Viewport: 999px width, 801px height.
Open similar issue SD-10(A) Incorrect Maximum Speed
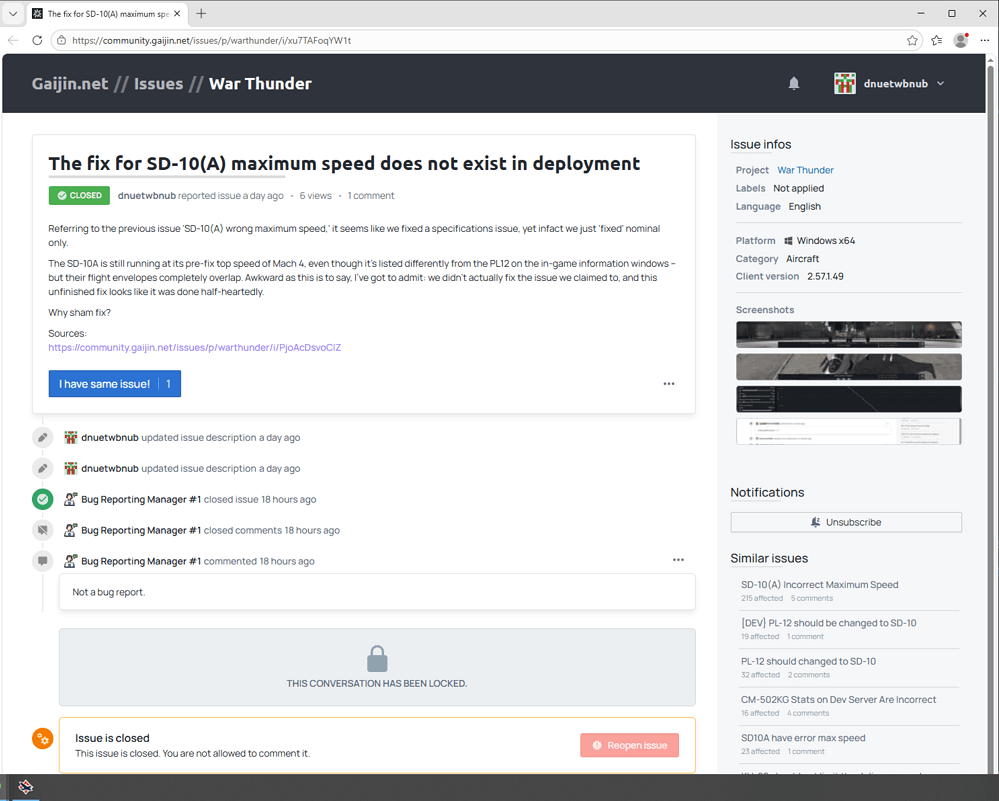[819, 584]
